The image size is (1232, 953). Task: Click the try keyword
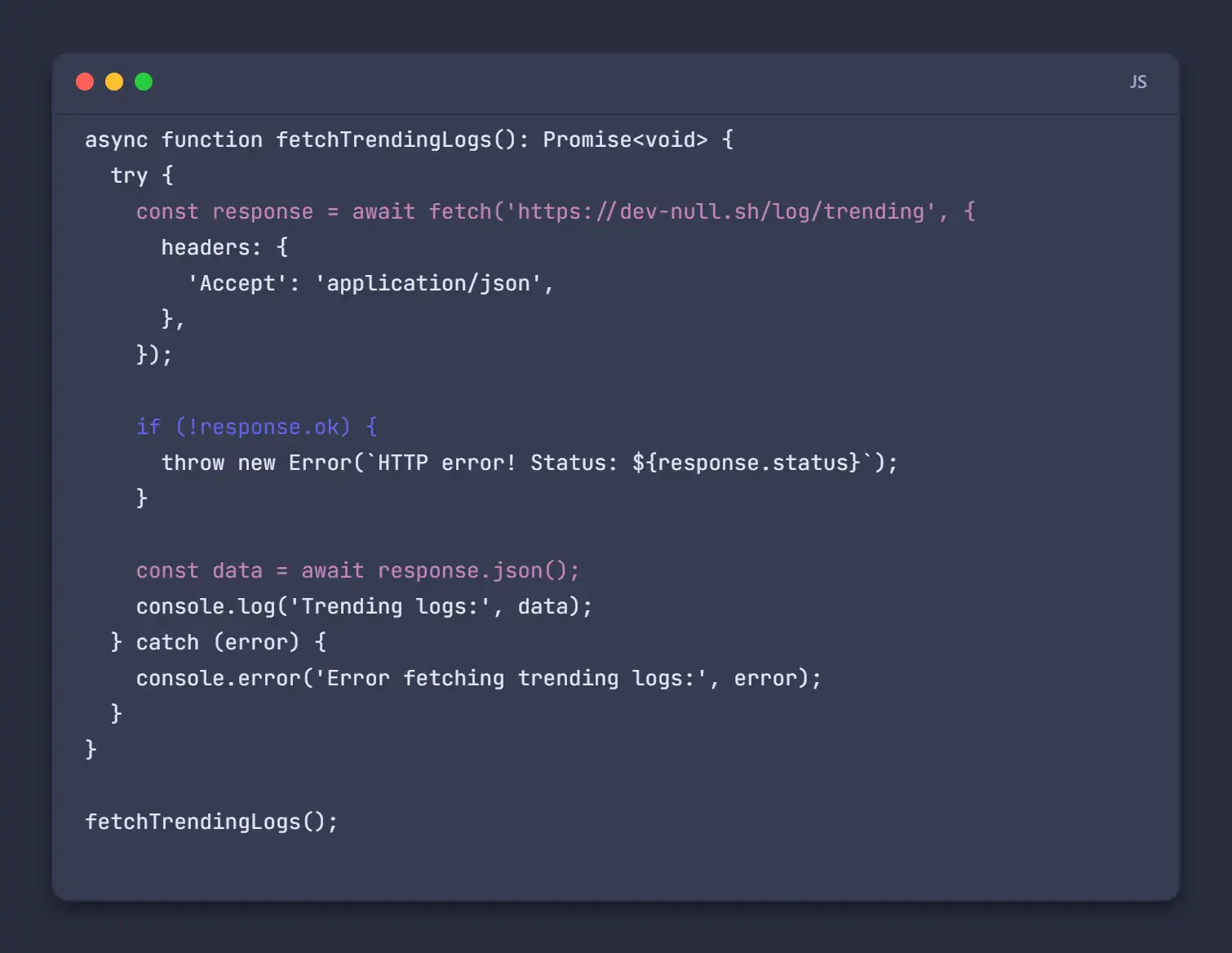pyautogui.click(x=129, y=175)
